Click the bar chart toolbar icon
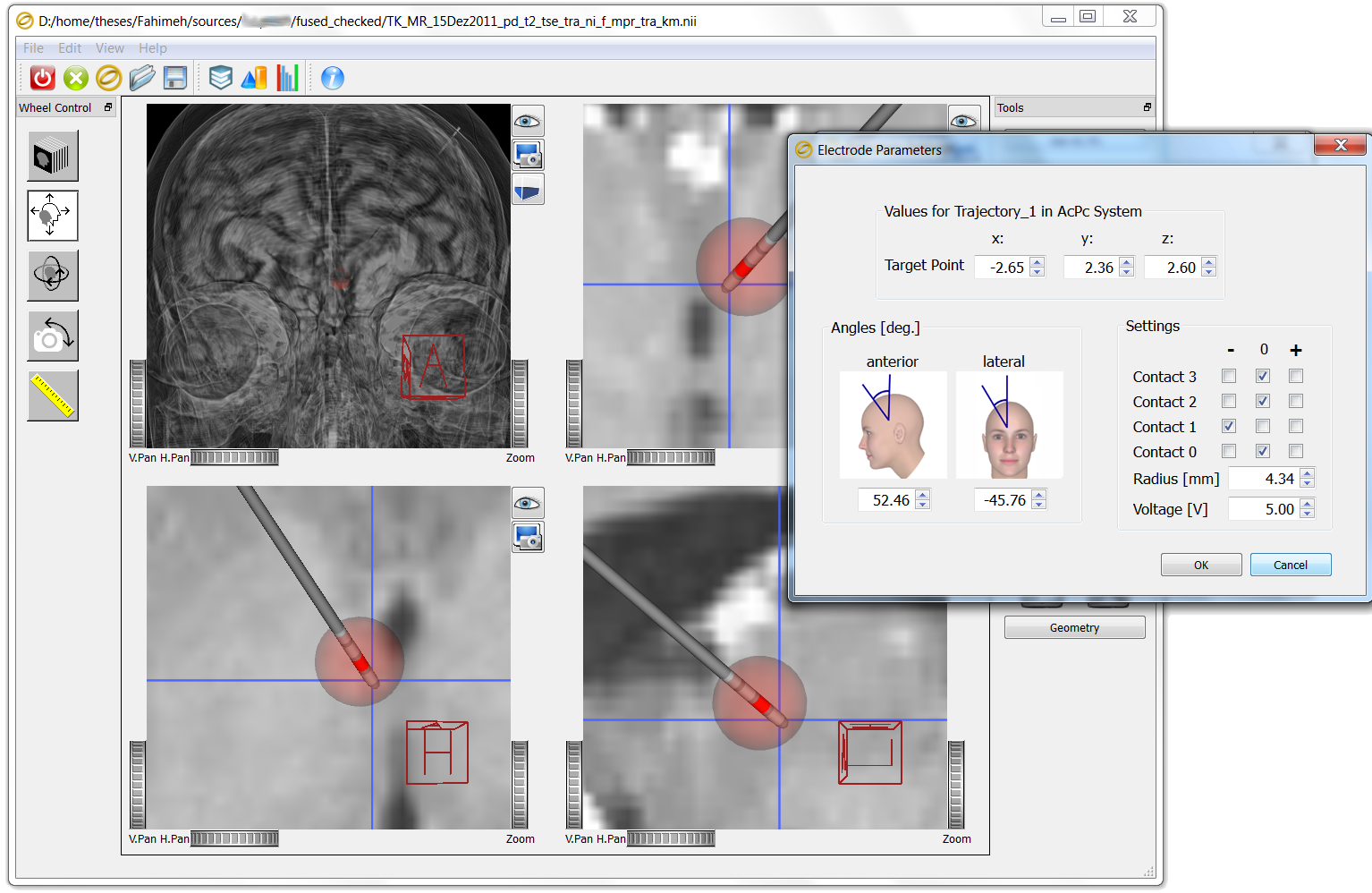The width and height of the screenshot is (1372, 893). tap(287, 78)
